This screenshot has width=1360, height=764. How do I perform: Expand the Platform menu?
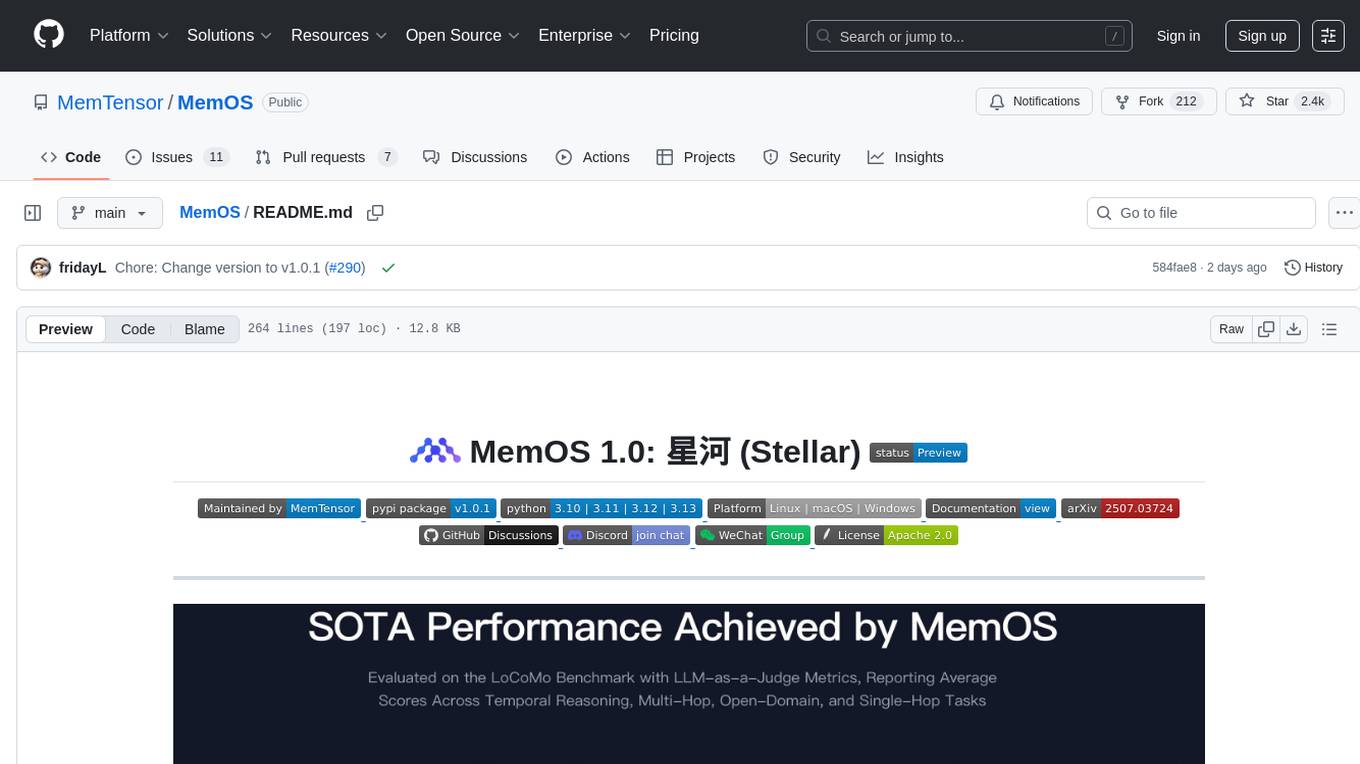click(129, 35)
